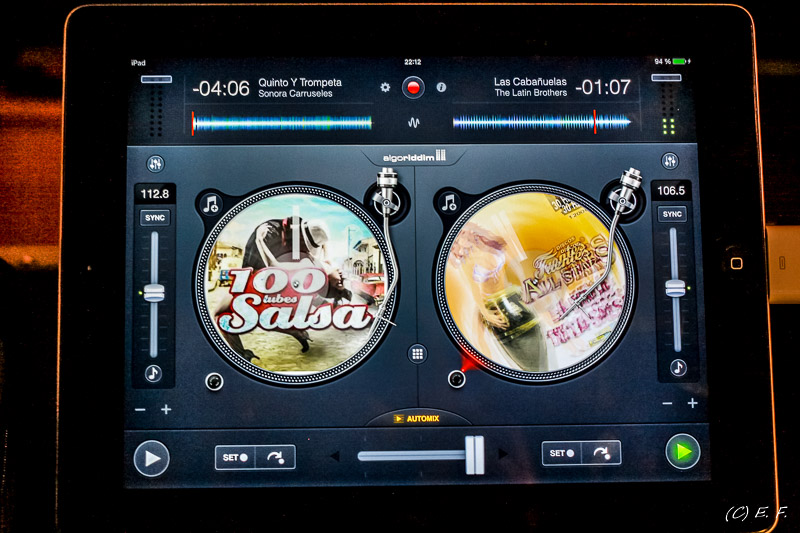Viewport: 800px width, 533px height.
Task: Open right deck EQ mixer icon
Action: [670, 162]
